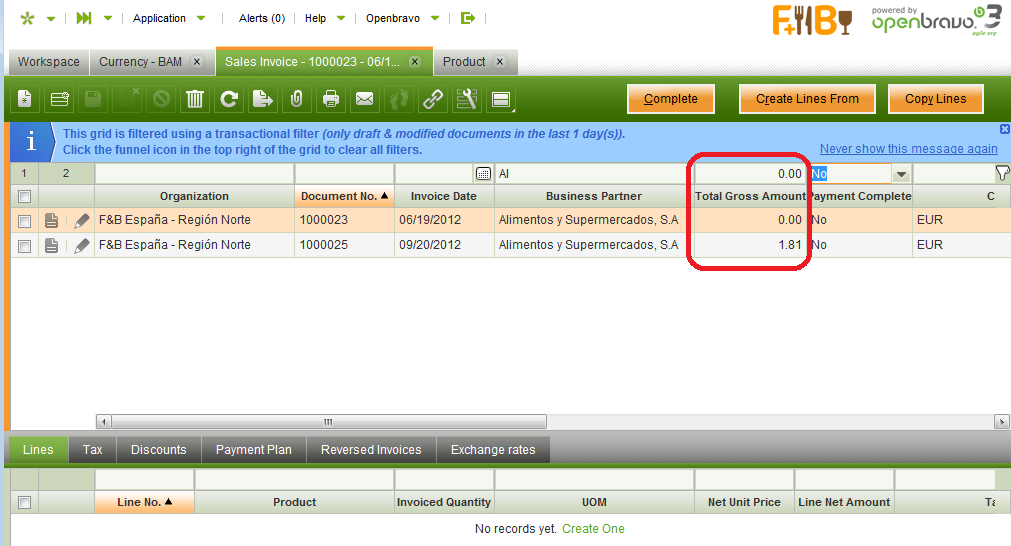Click the Create One link

[593, 529]
